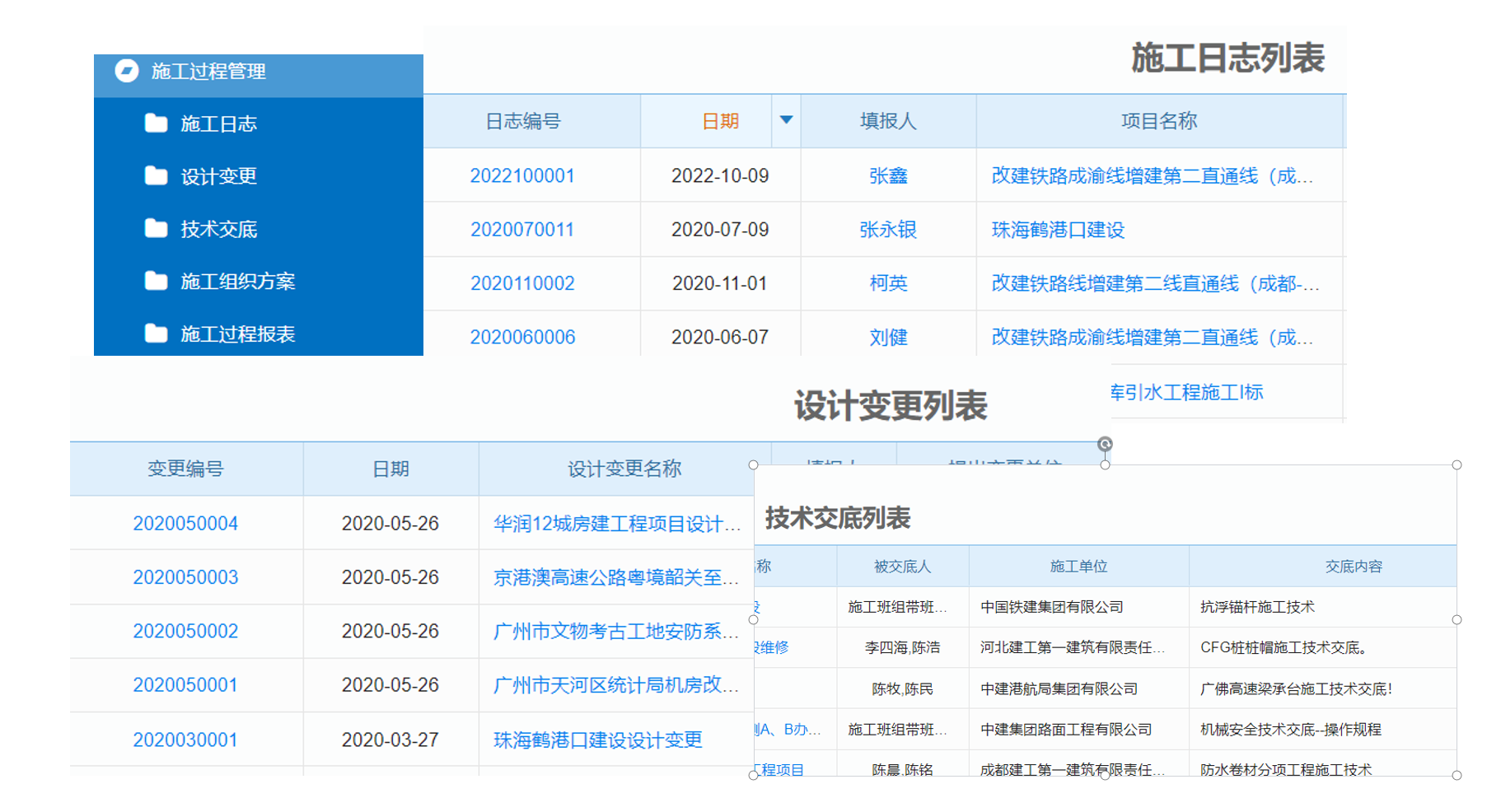
Task: Click the 日志编号 column header
Action: (x=522, y=121)
